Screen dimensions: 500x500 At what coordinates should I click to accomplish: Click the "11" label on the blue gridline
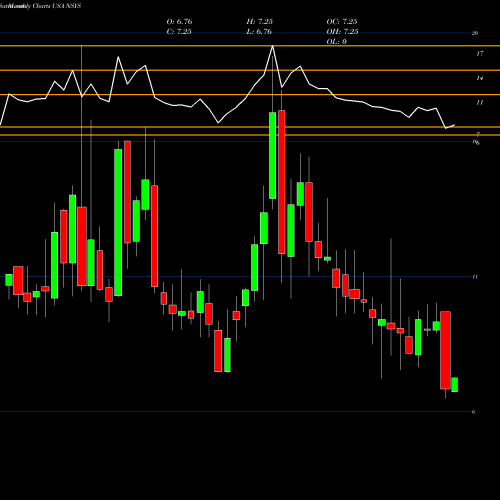pos(475,277)
